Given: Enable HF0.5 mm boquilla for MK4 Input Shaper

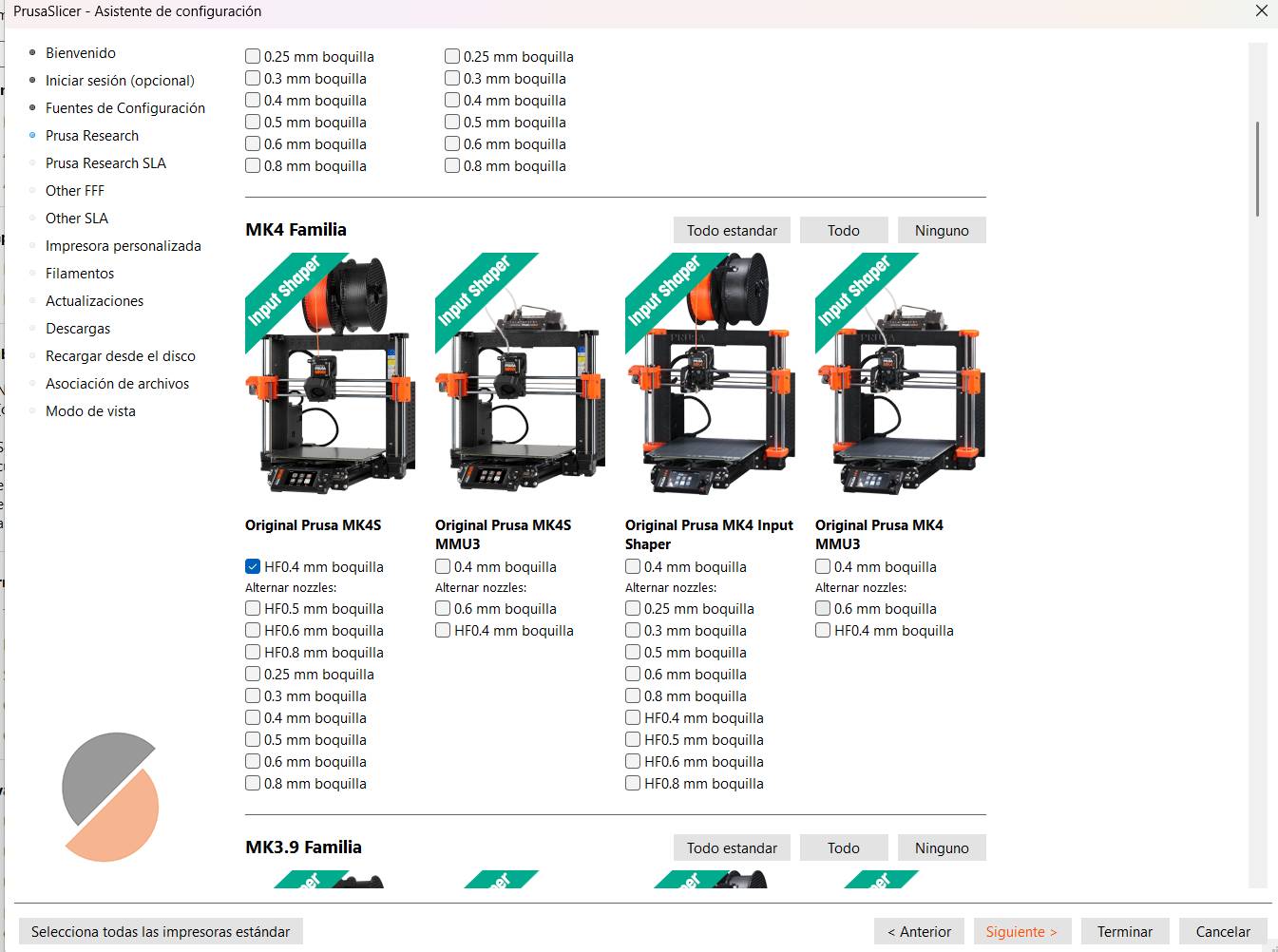Looking at the screenshot, I should (x=633, y=740).
